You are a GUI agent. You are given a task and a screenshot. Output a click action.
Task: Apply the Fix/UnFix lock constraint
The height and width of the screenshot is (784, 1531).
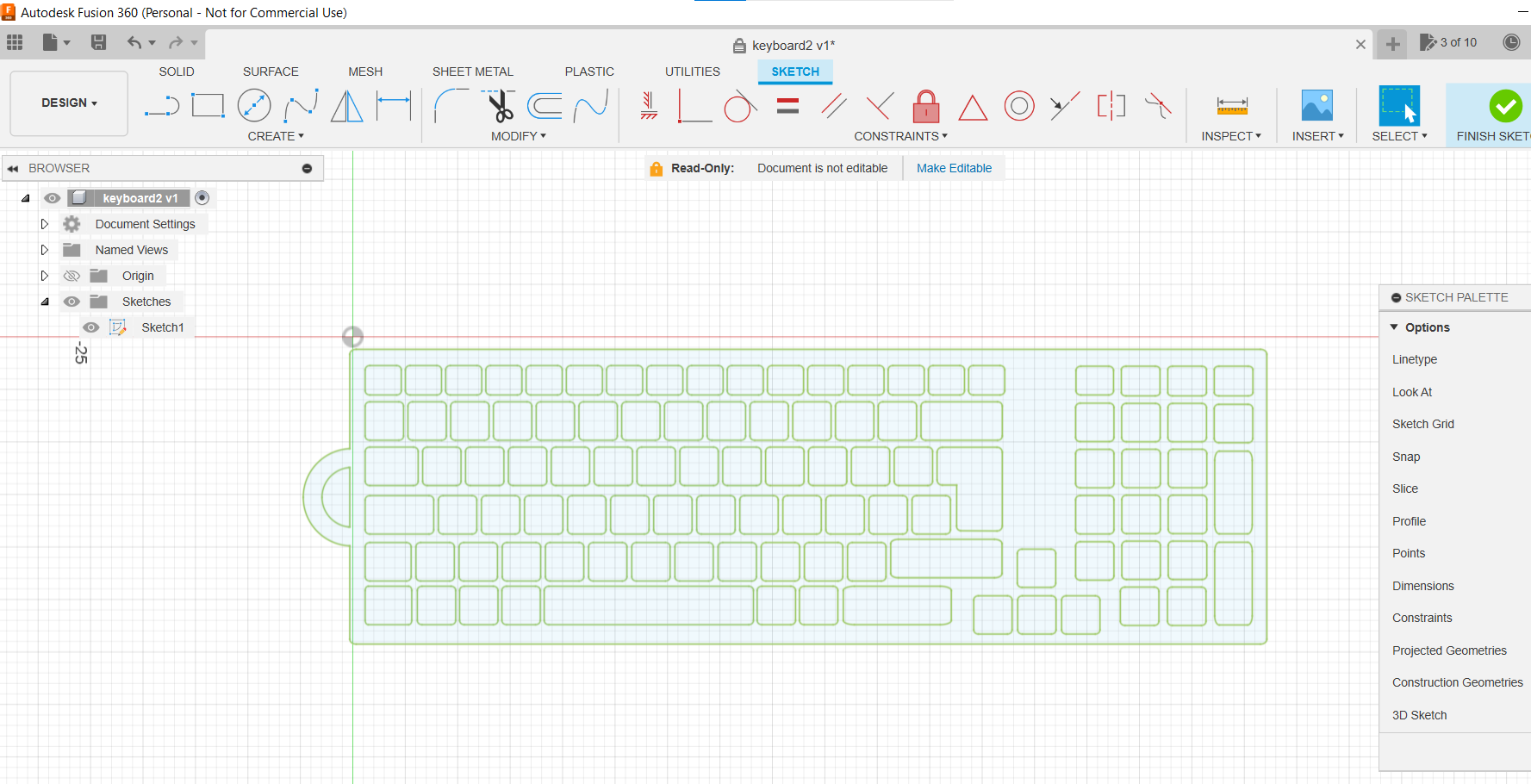coord(925,107)
